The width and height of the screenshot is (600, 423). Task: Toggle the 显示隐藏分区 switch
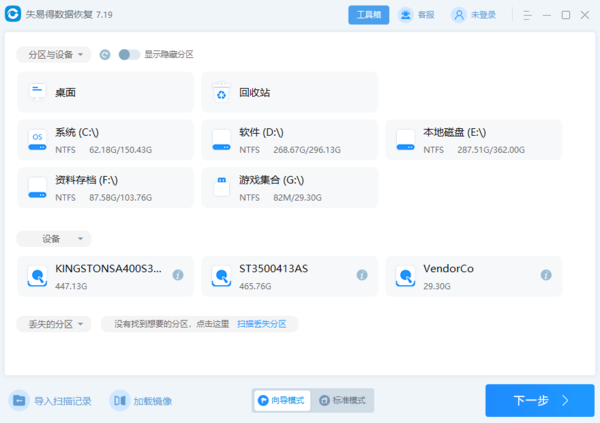pyautogui.click(x=129, y=54)
